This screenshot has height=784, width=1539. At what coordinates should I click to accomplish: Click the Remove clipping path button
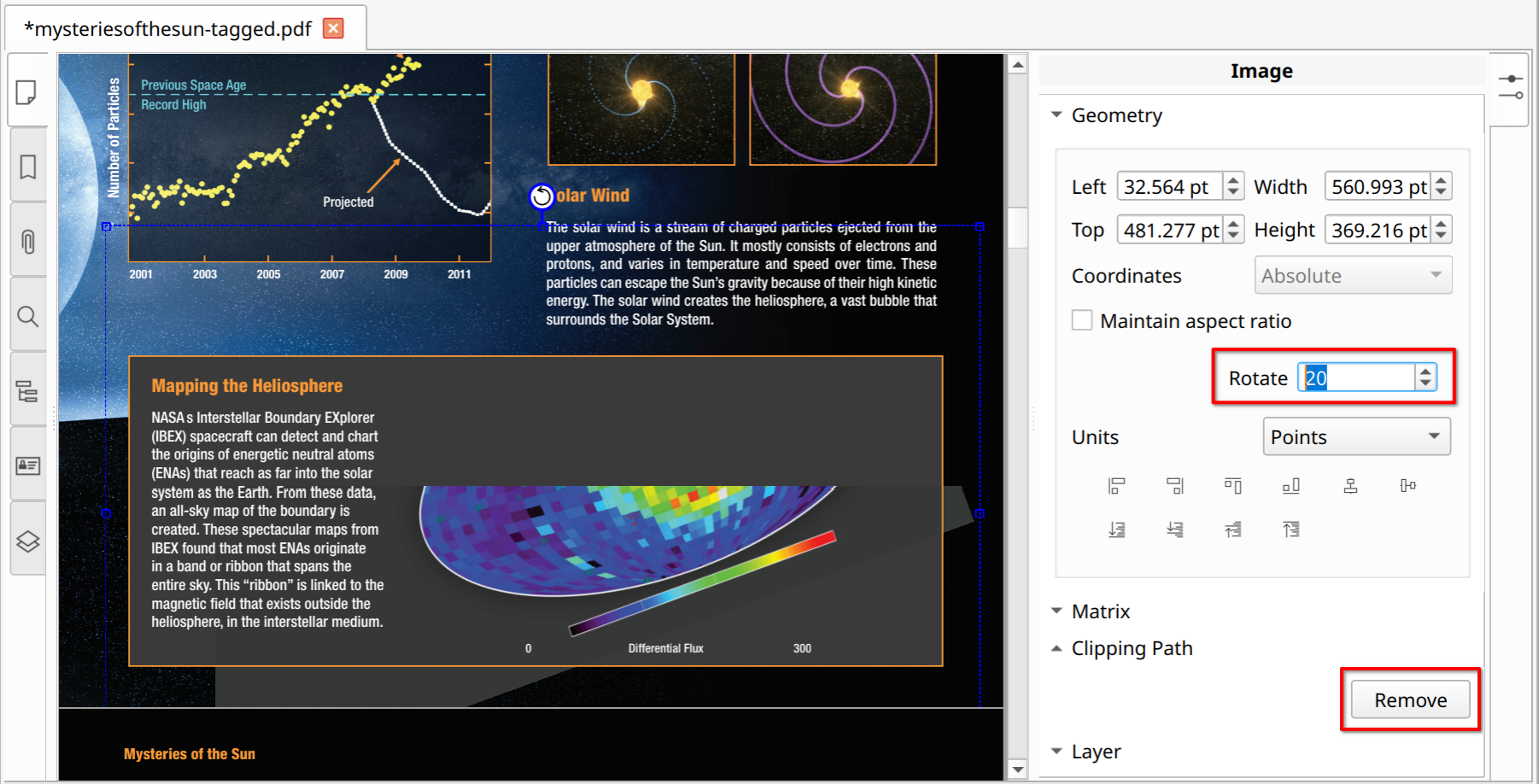tap(1410, 699)
